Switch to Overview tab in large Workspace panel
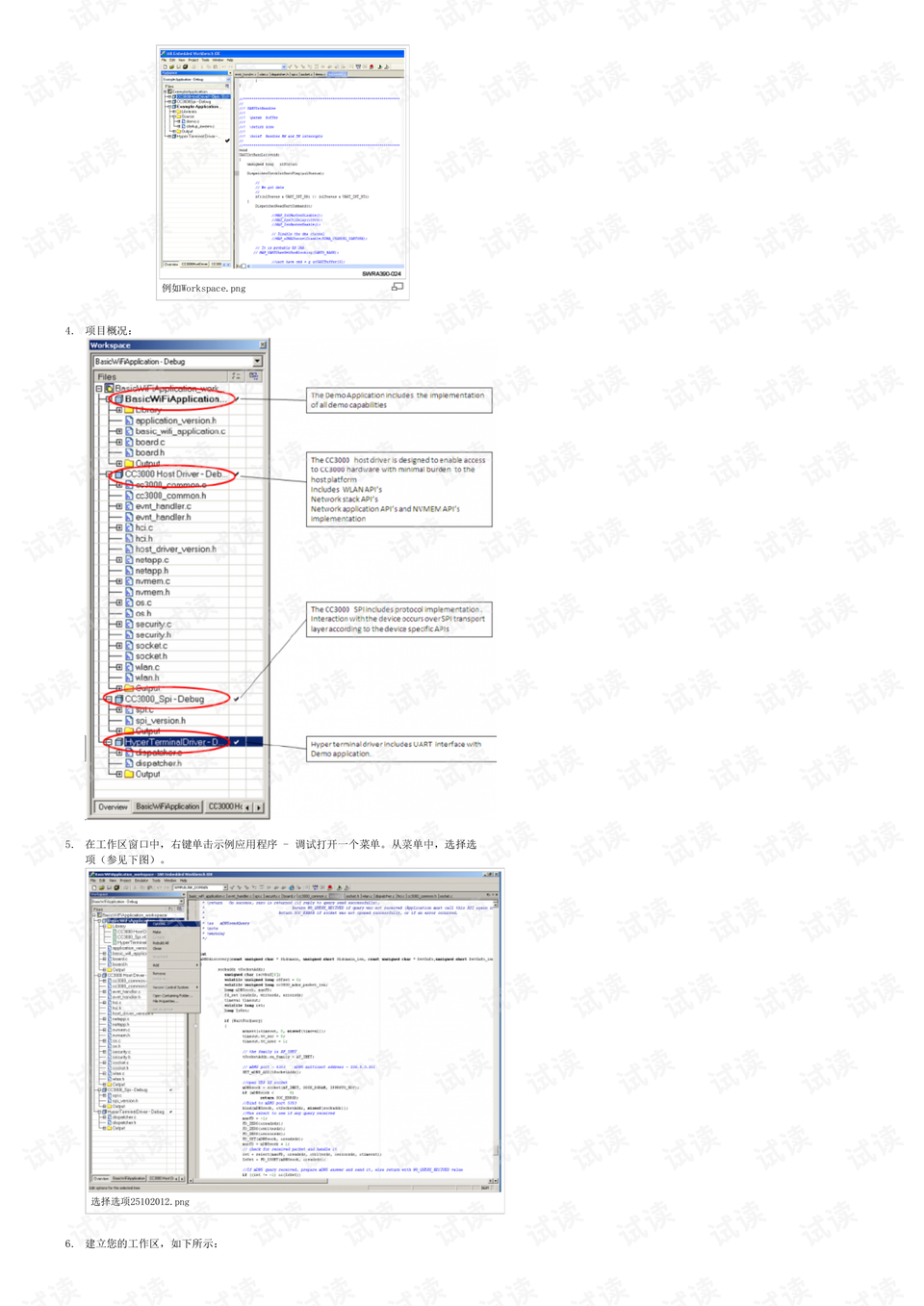 point(113,807)
